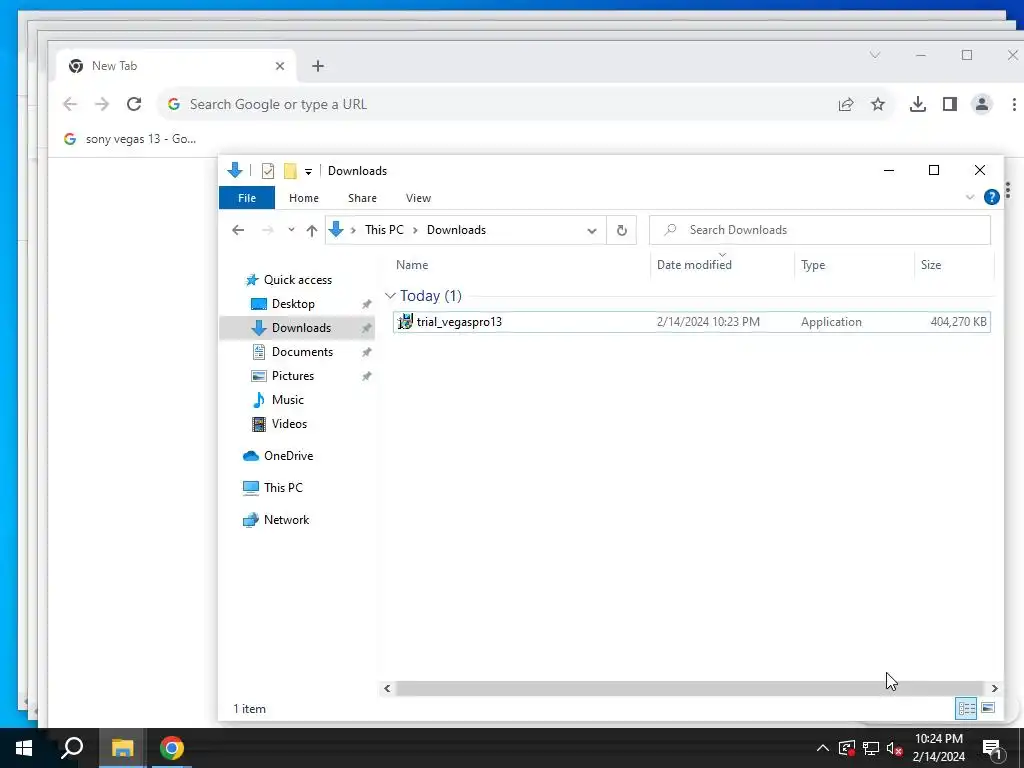
Task: Click the Search Downloads field
Action: coord(820,230)
